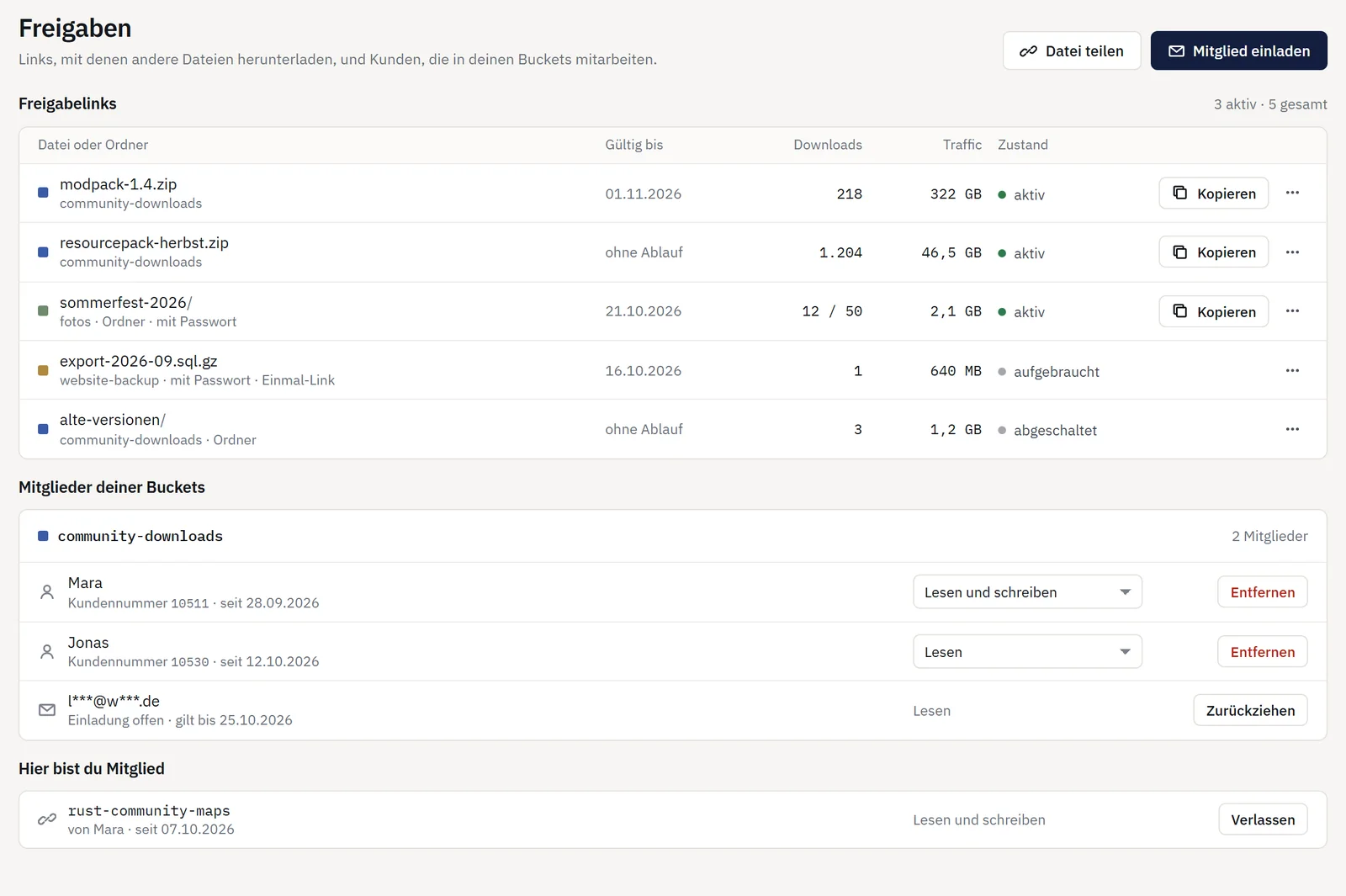
Task: Copy the modpack-1.4.zip share link
Action: tap(1214, 193)
